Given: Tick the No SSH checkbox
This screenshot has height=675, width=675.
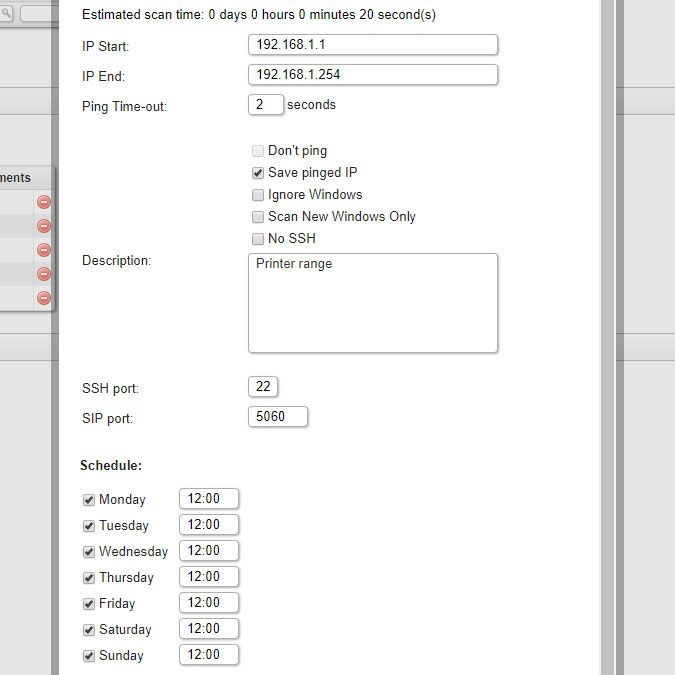Looking at the screenshot, I should click(x=258, y=239).
